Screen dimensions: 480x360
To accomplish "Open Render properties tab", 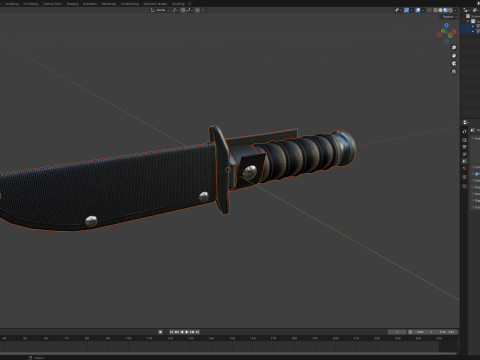I will 464,140.
